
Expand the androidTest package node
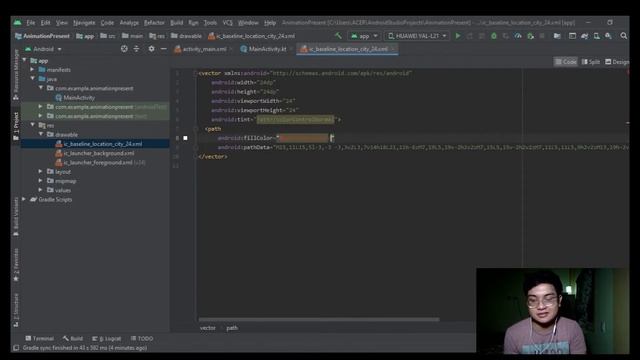tap(40, 107)
